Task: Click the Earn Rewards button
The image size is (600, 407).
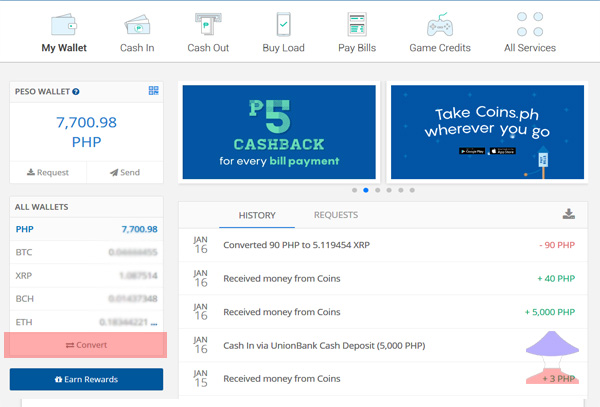Action: [x=86, y=379]
